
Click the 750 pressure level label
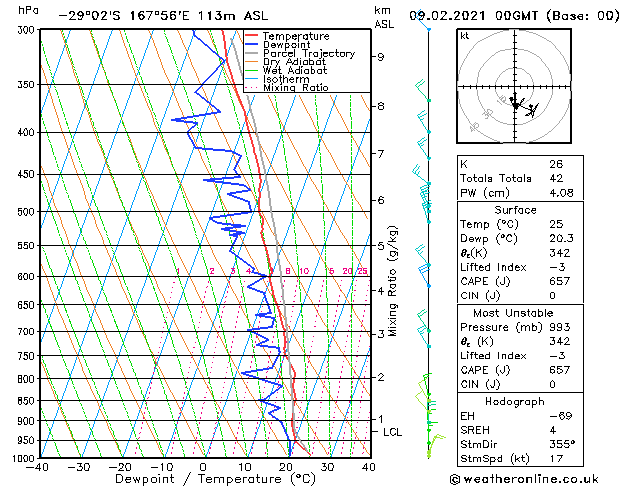coord(28,356)
